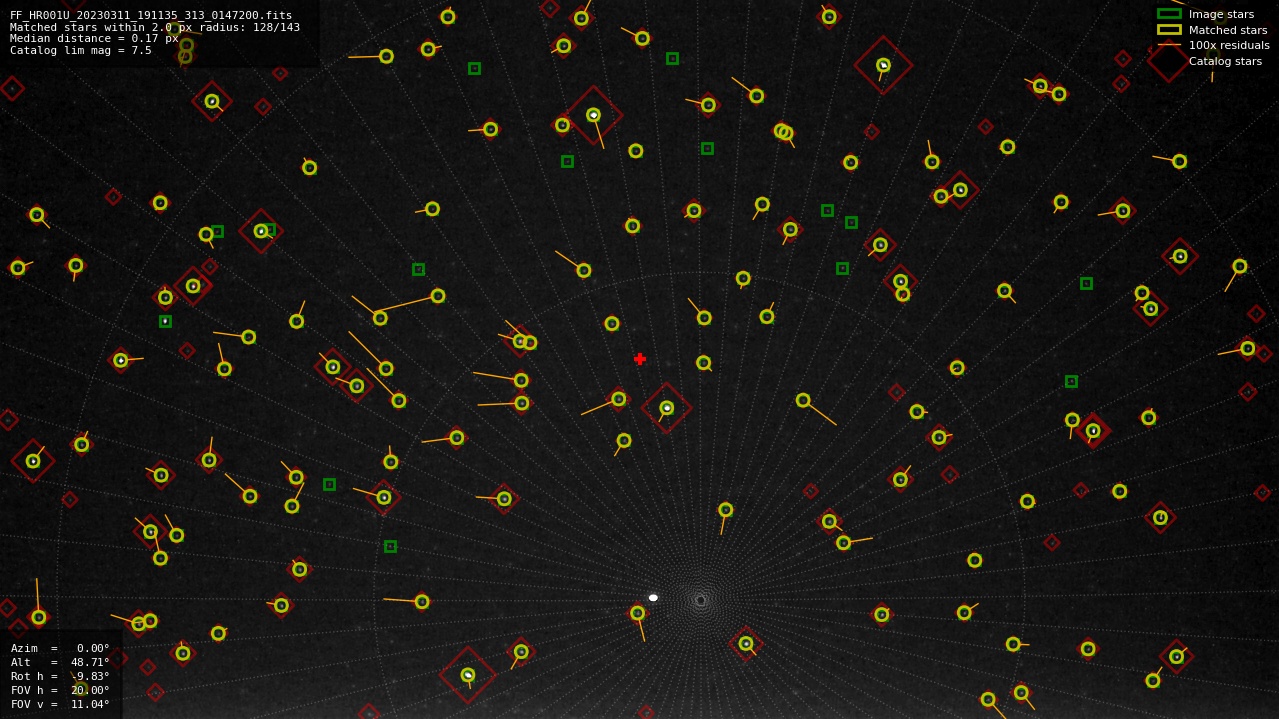Select the 'Azim = 0.00°' readout
This screenshot has height=719, width=1279.
(60, 648)
